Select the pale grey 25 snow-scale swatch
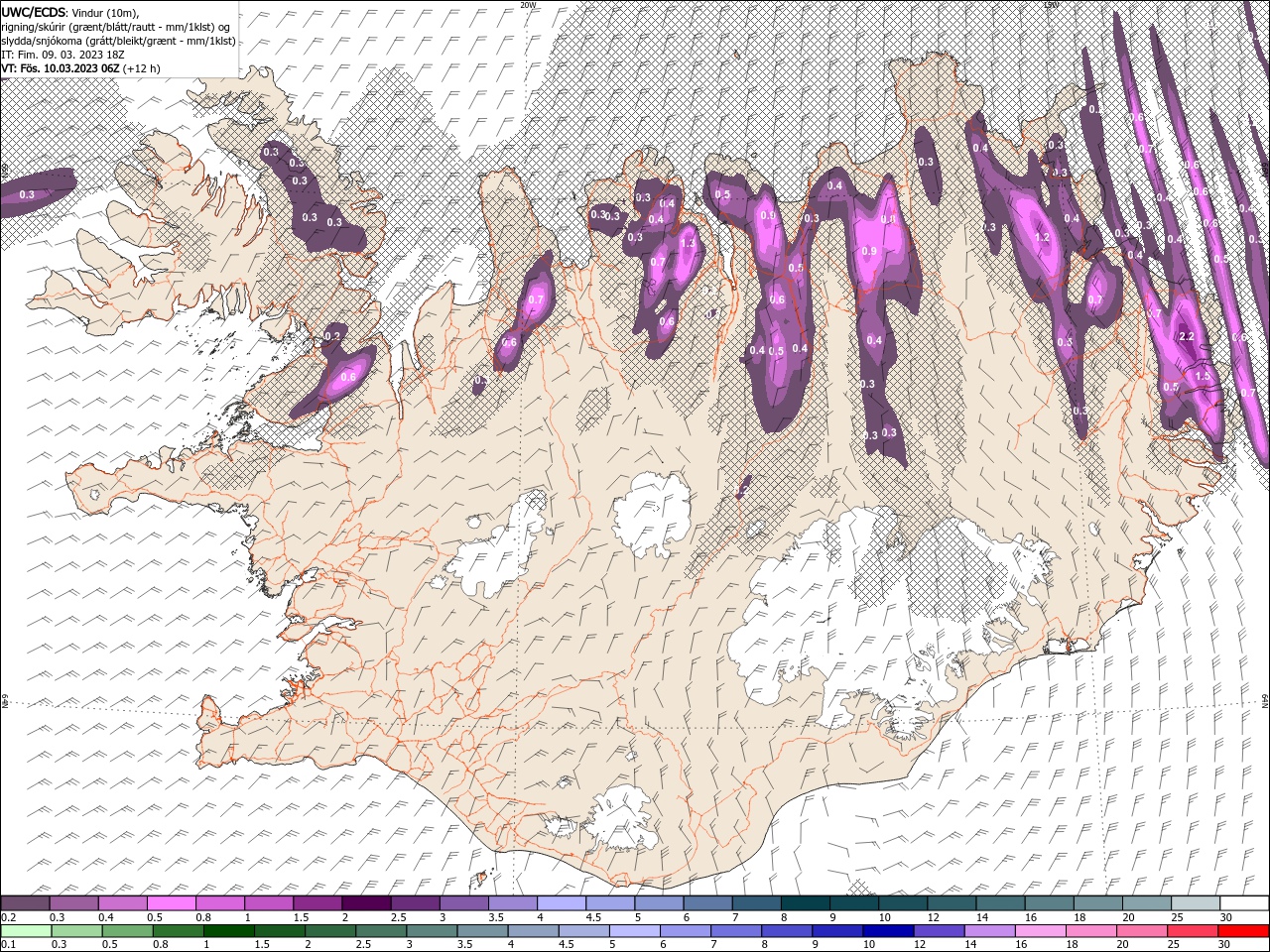 [1195, 903]
